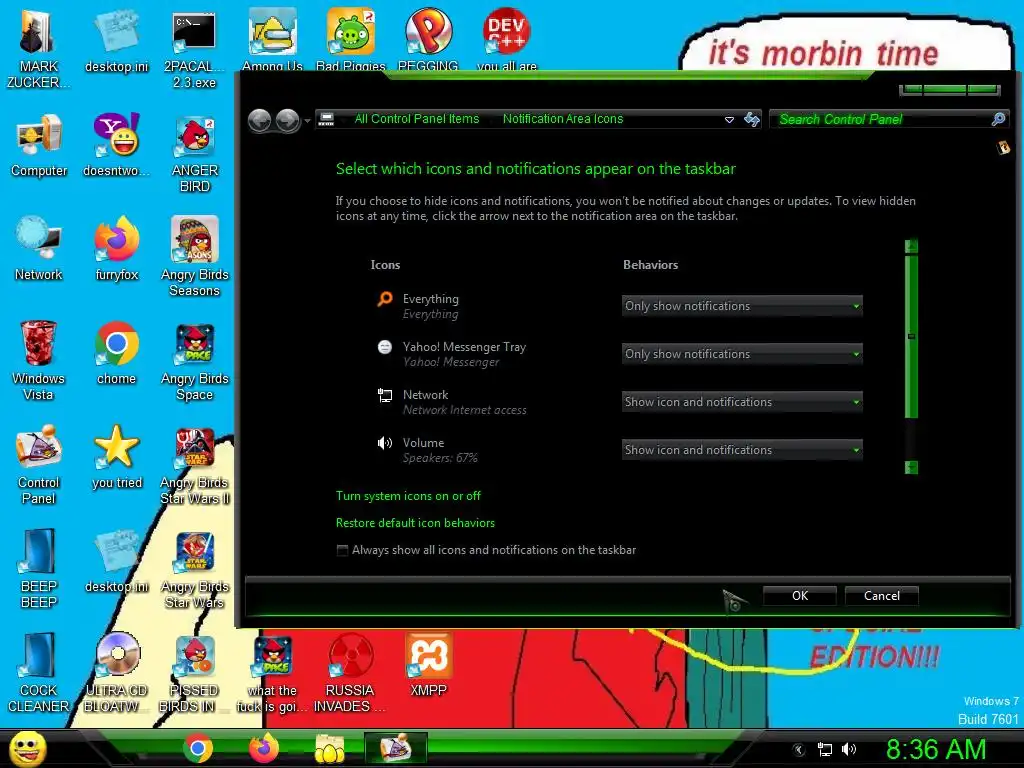Open the RUSSIA INVADES desktop shortcut

point(351,673)
